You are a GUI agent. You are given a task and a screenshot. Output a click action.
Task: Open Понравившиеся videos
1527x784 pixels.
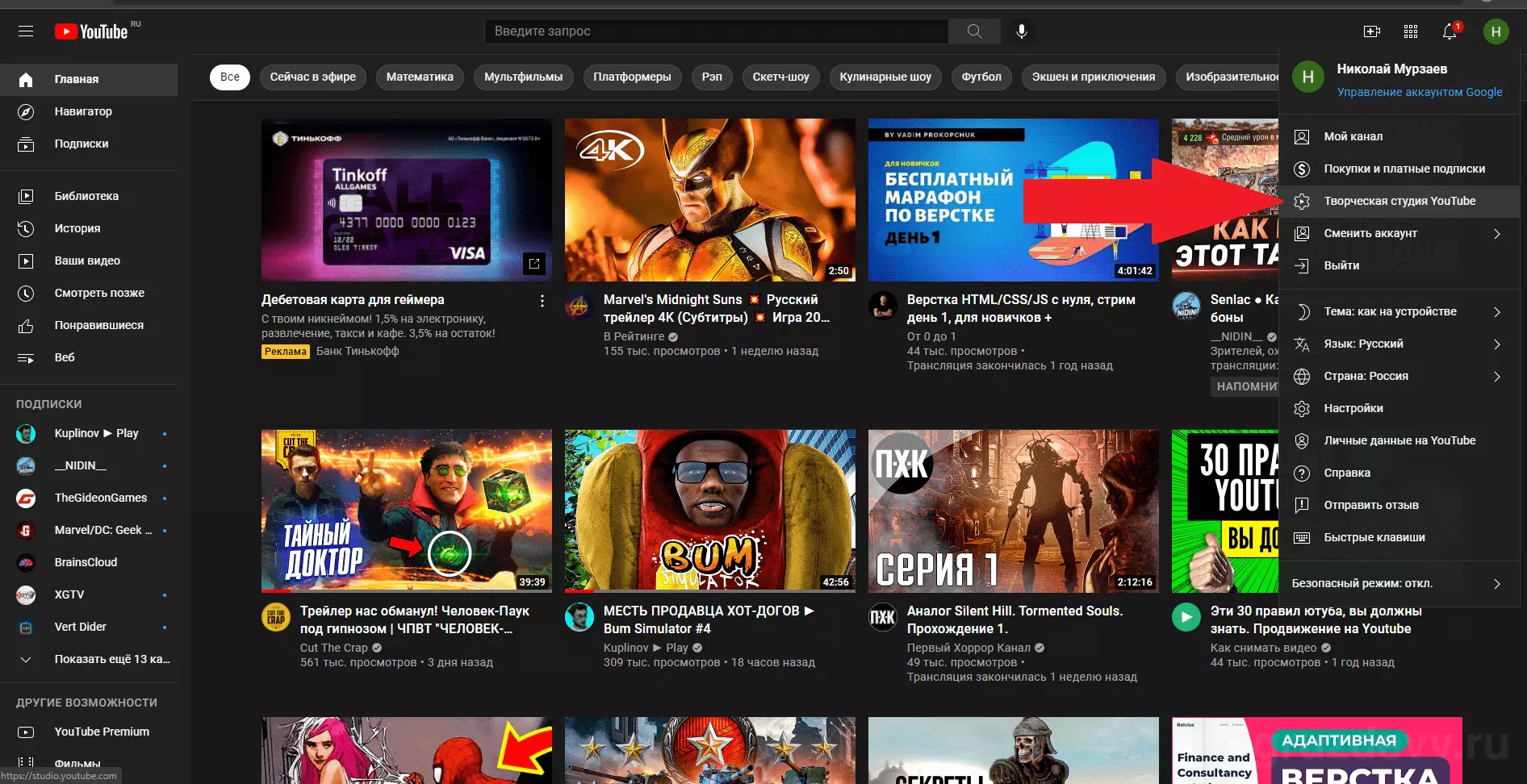[89, 325]
